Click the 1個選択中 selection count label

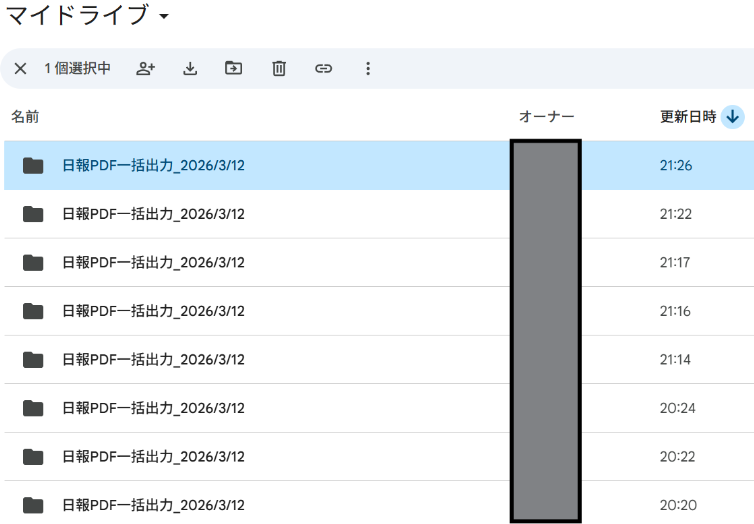pos(77,69)
